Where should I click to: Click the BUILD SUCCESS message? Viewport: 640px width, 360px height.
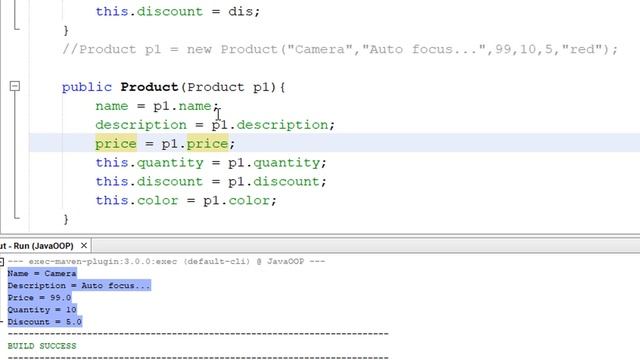(x=42, y=346)
